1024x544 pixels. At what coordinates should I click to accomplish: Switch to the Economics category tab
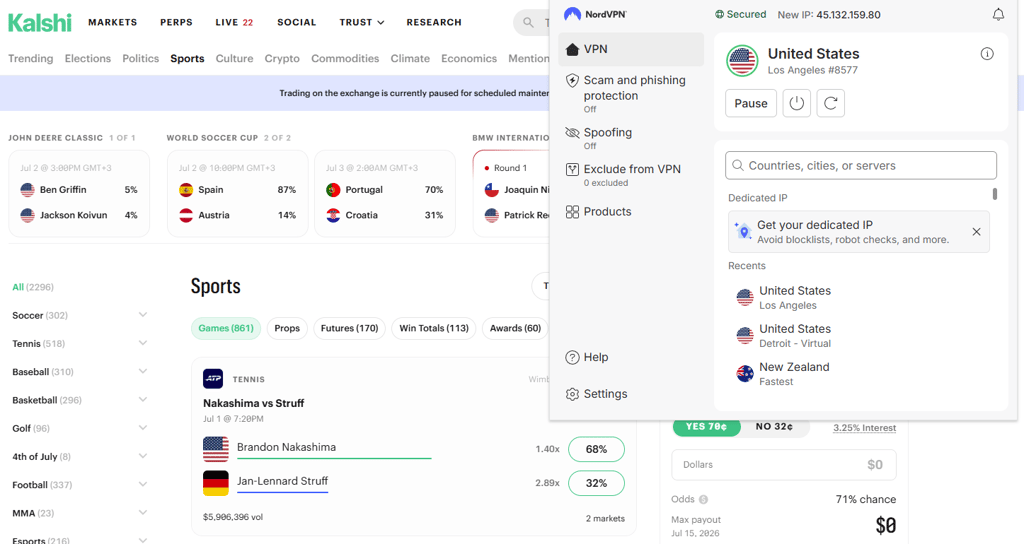(x=469, y=58)
